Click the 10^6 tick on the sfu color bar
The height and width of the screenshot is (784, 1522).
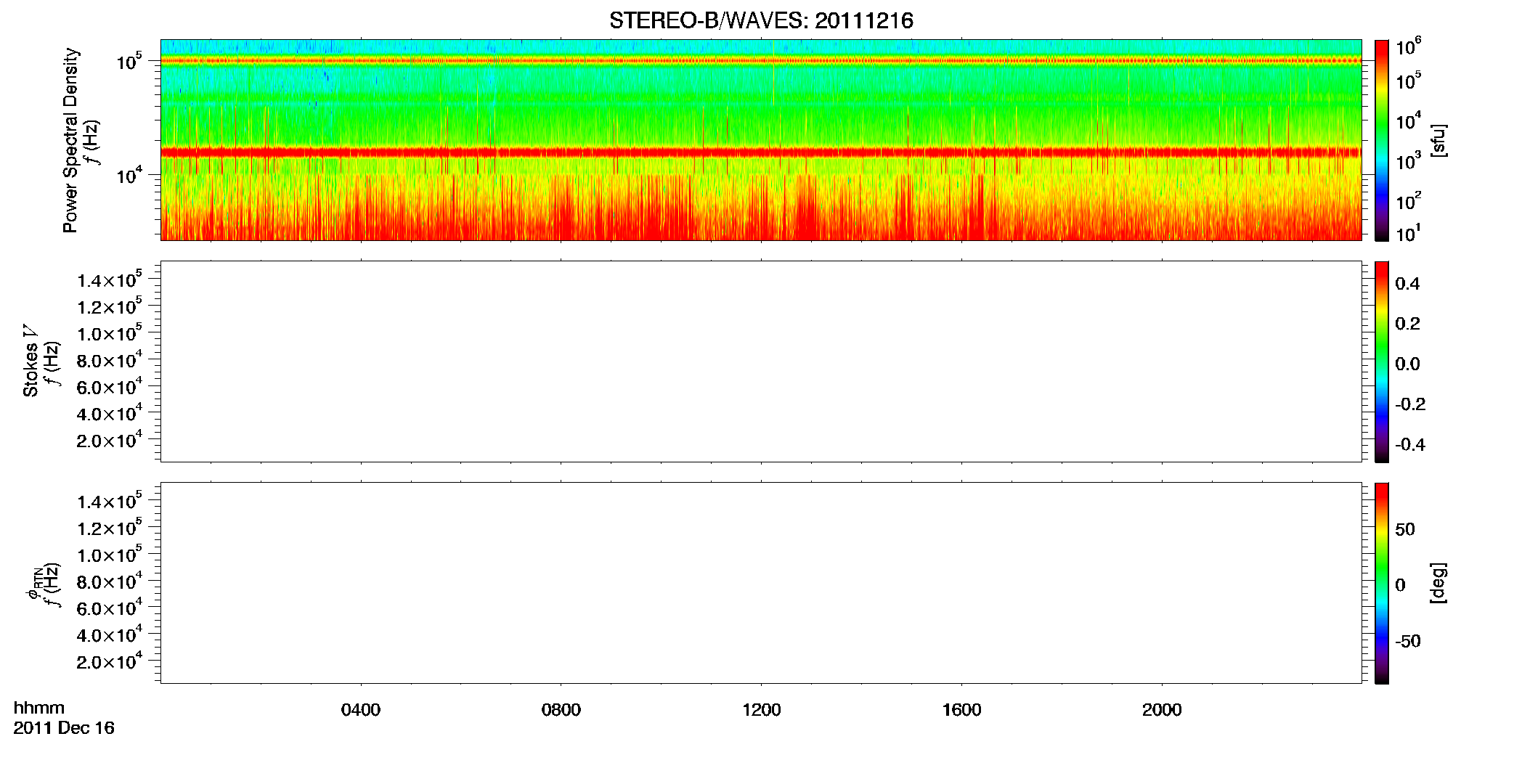1408,47
